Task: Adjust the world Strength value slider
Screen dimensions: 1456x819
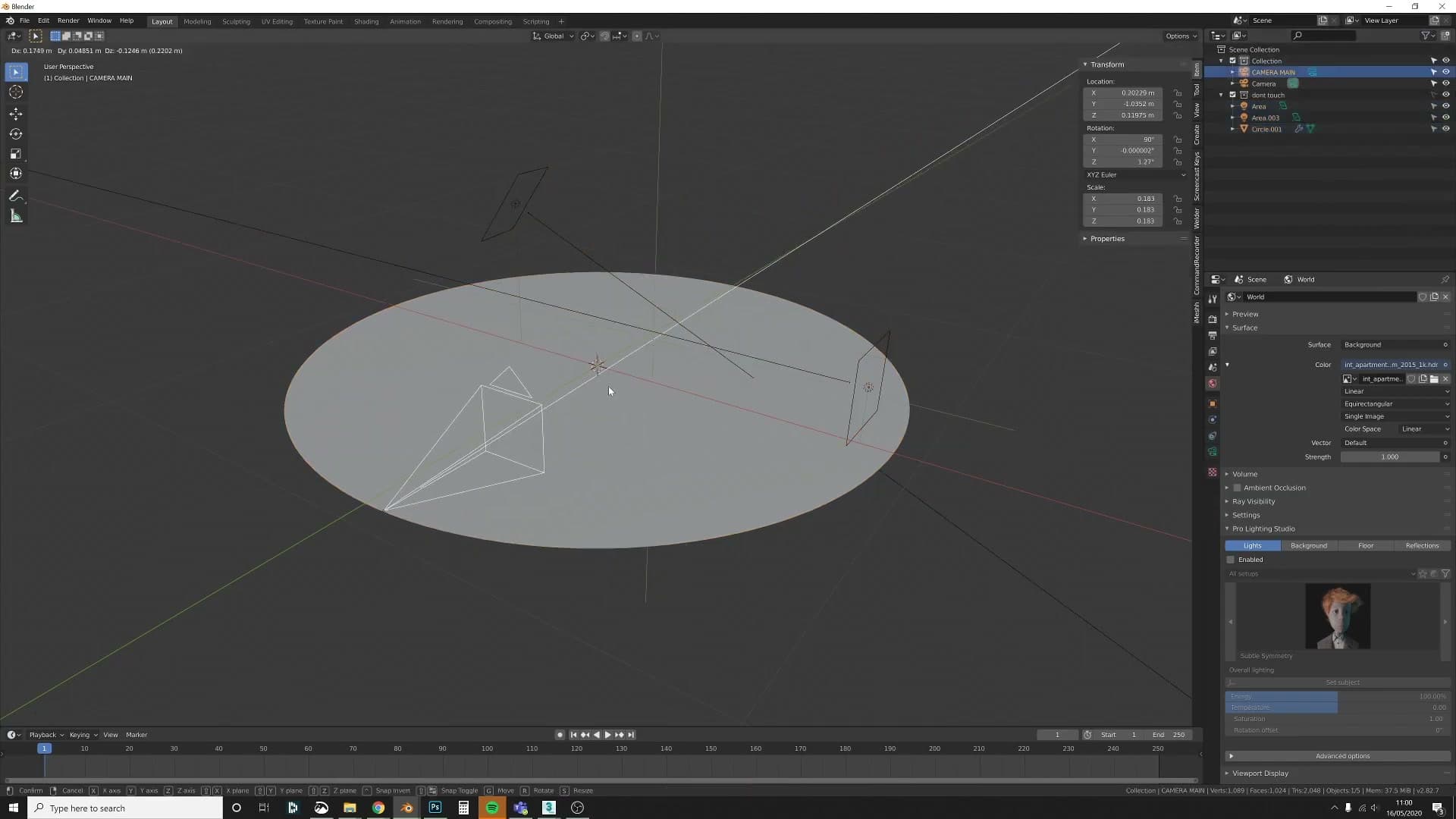Action: (x=1389, y=457)
